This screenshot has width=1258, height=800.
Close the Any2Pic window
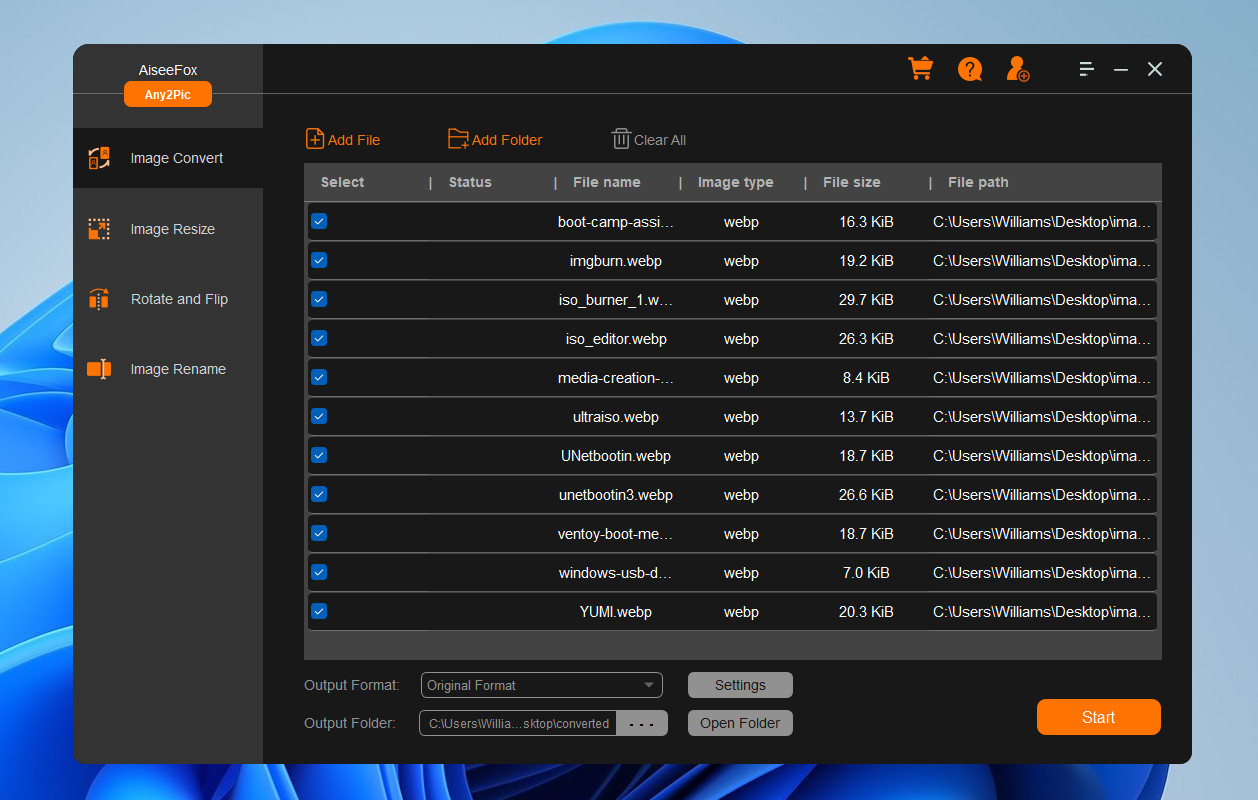click(x=1155, y=69)
